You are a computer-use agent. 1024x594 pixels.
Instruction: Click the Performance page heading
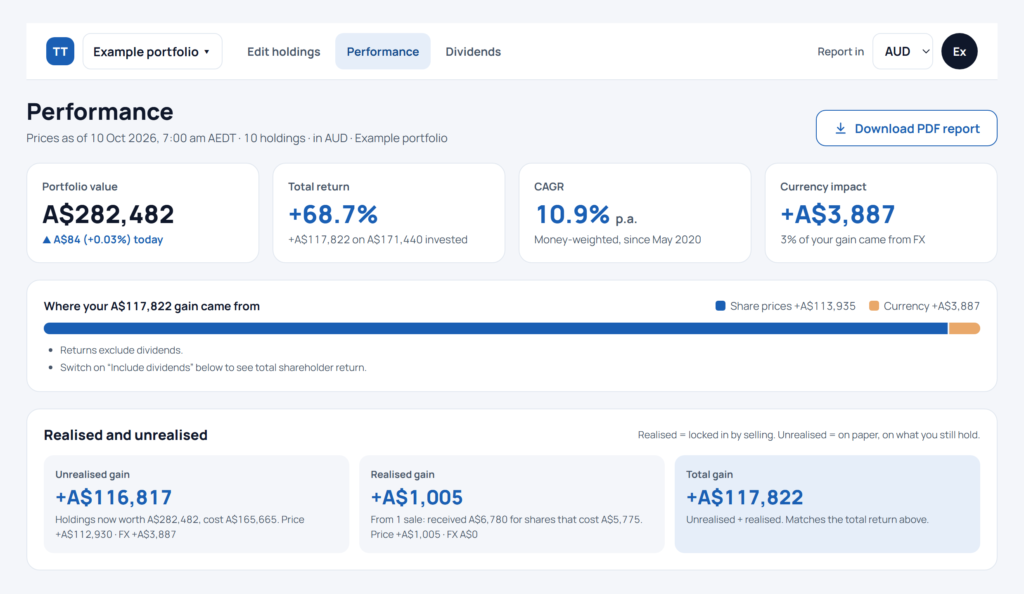pos(100,112)
